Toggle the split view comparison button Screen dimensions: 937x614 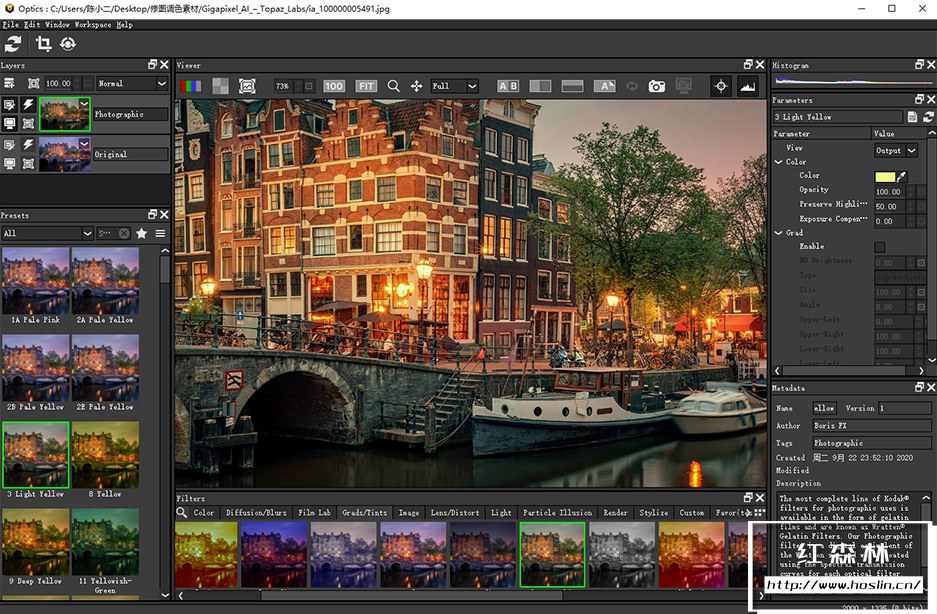click(540, 86)
